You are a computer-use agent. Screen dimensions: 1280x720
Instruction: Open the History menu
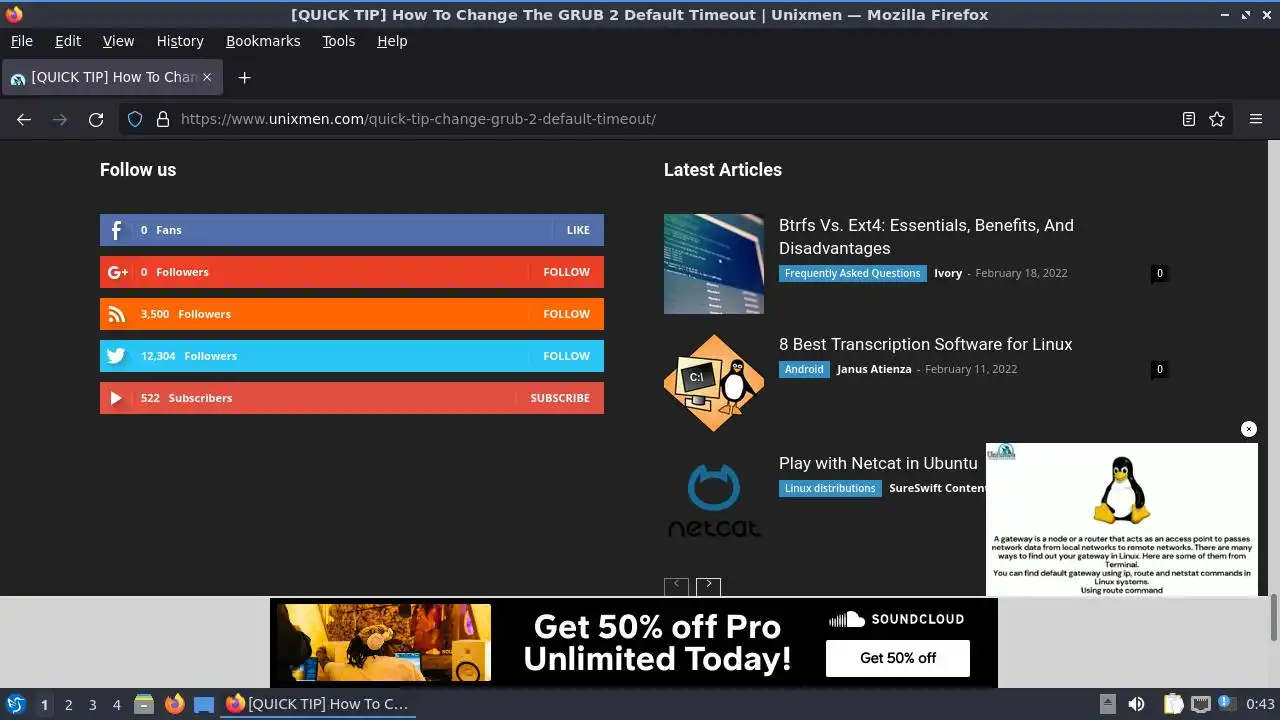180,41
